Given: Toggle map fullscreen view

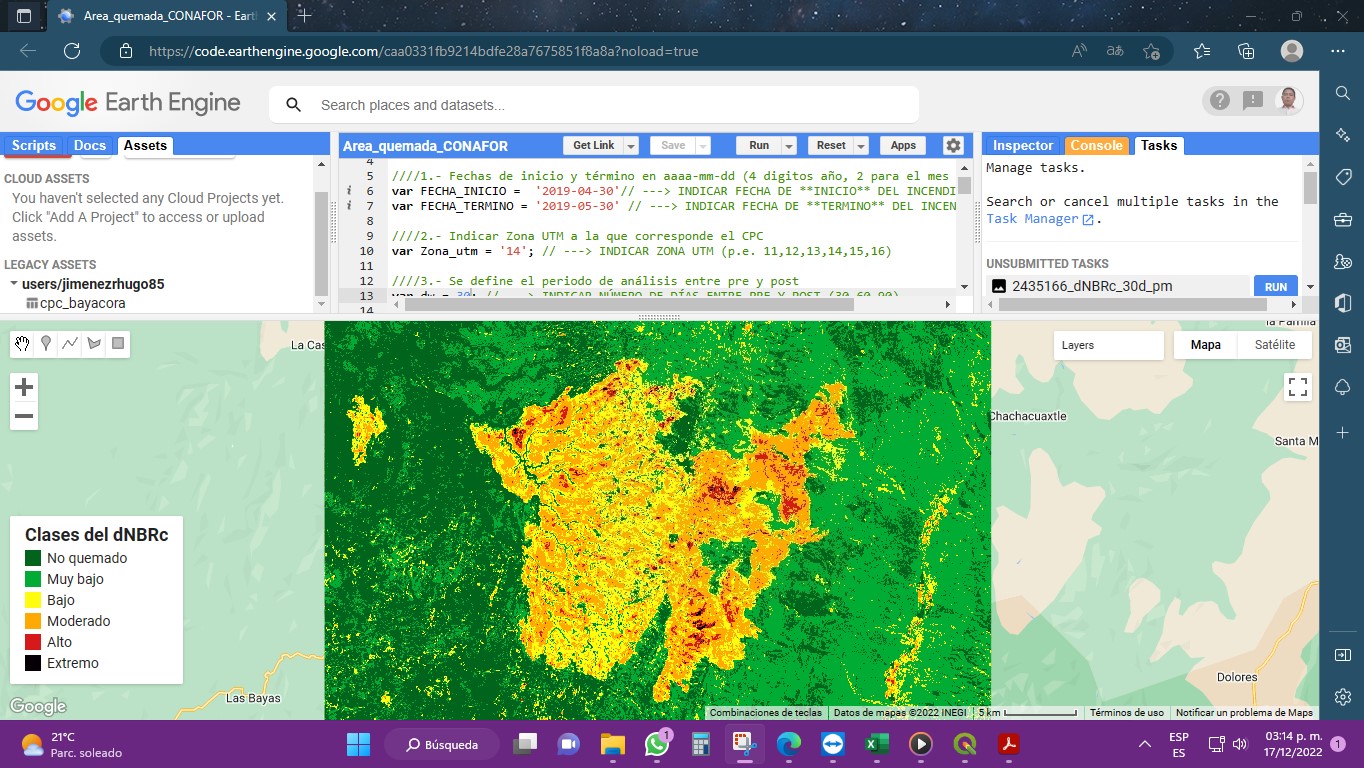Looking at the screenshot, I should point(1298,387).
